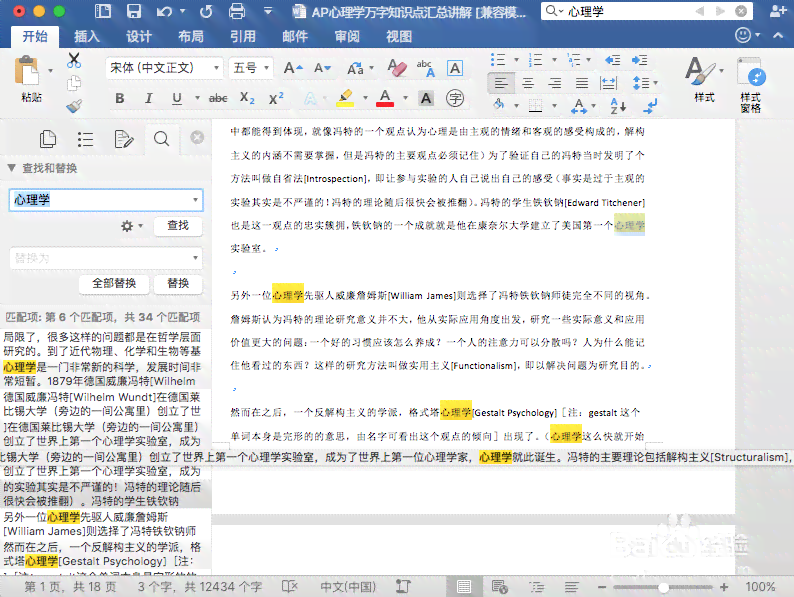Decrease font size with smaller A
The width and height of the screenshot is (794, 597).
(x=322, y=68)
